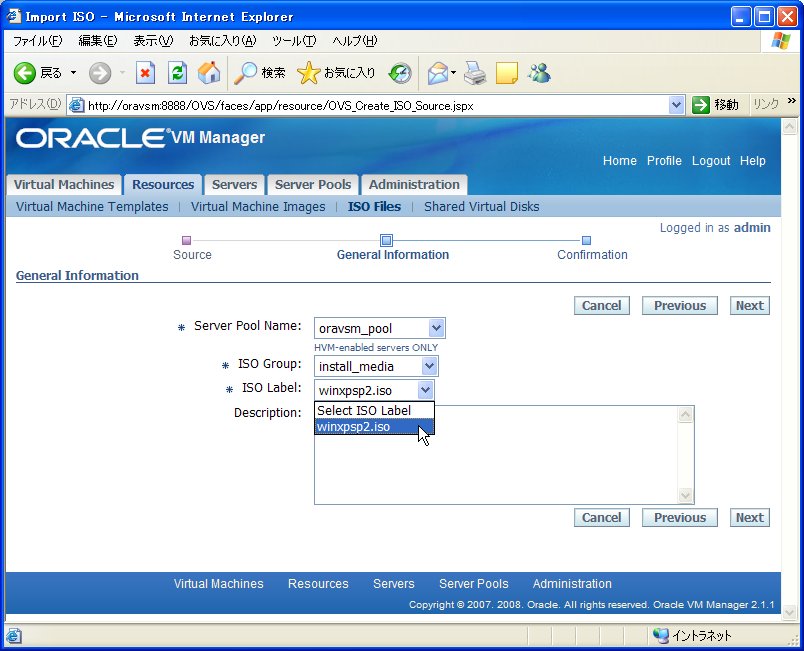This screenshot has width=804, height=651.
Task: Click the status bar page icon
Action: [14, 636]
